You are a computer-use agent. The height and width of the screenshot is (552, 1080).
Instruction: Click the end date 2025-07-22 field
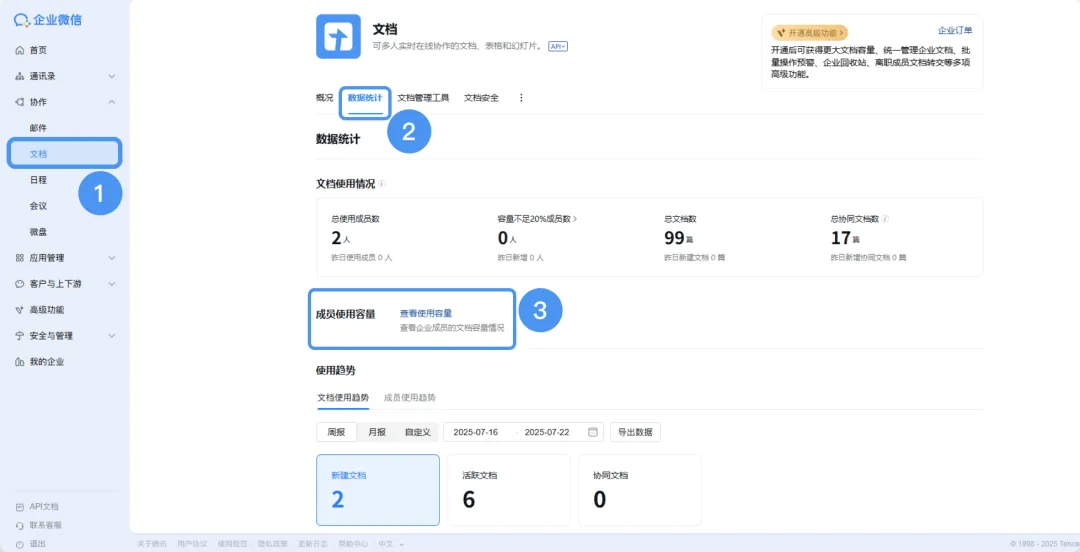pos(547,432)
